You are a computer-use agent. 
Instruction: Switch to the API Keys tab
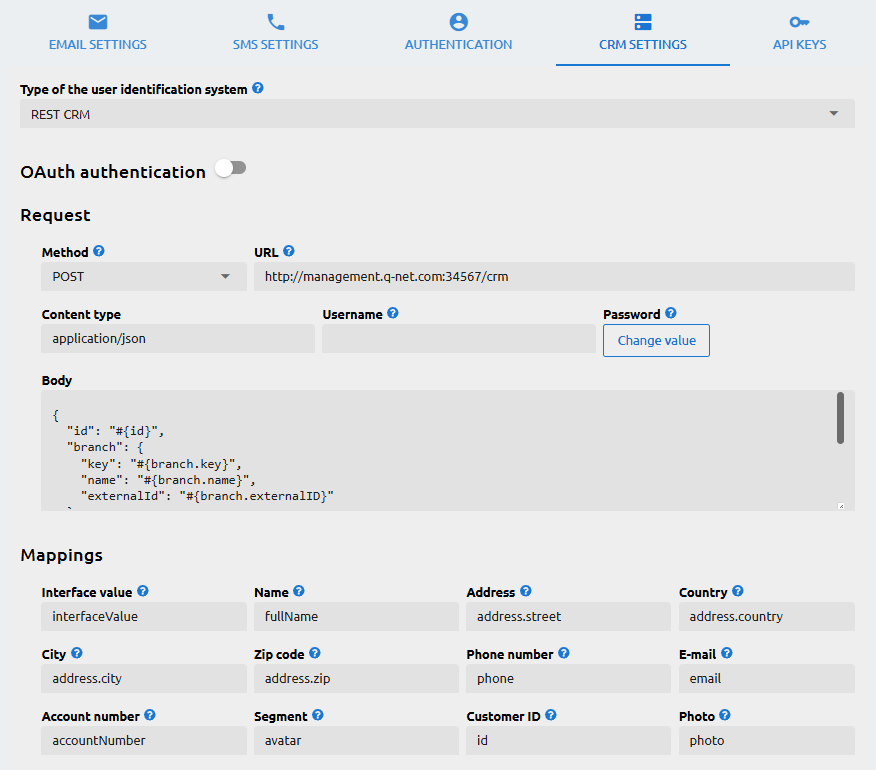click(x=799, y=44)
